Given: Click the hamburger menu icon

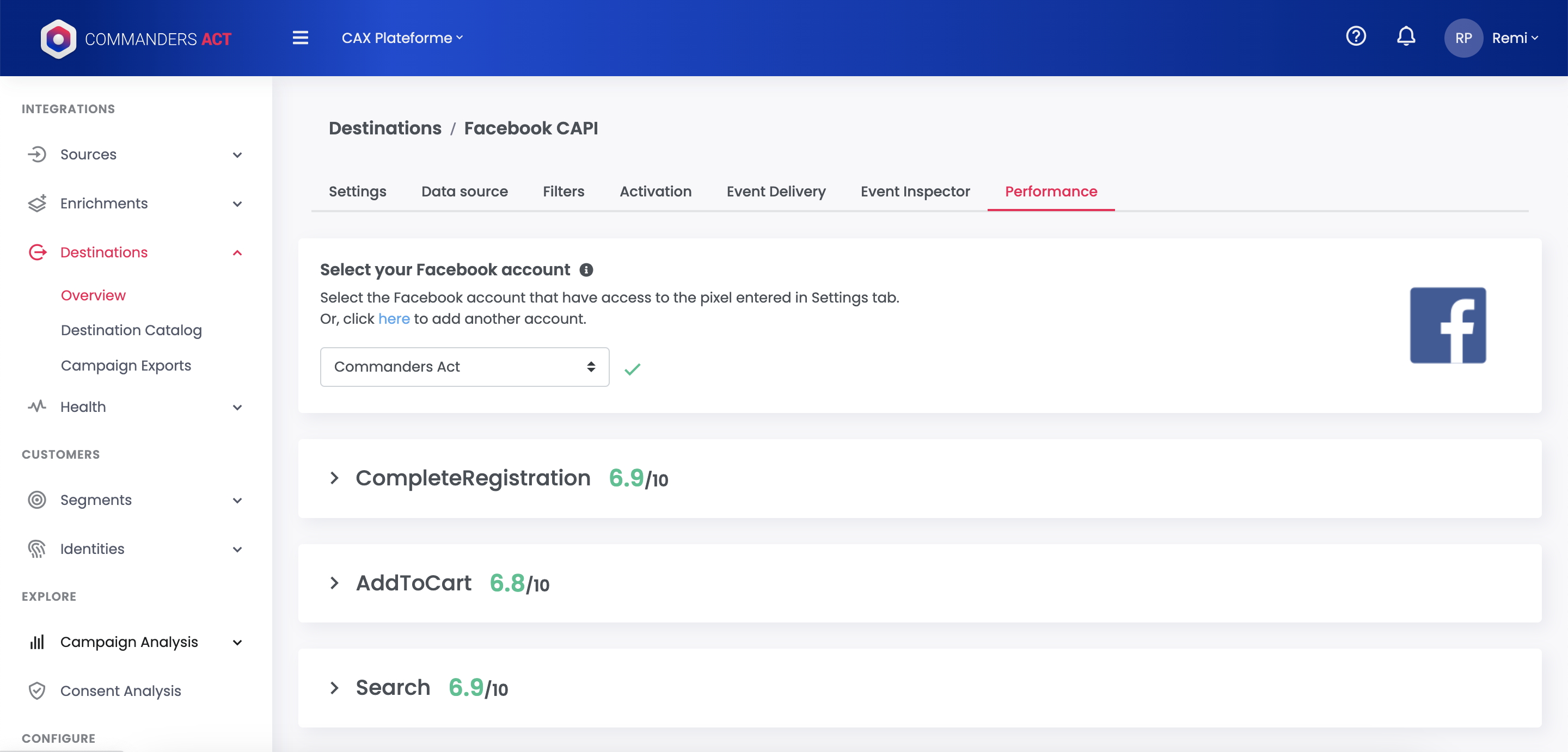Looking at the screenshot, I should [300, 38].
